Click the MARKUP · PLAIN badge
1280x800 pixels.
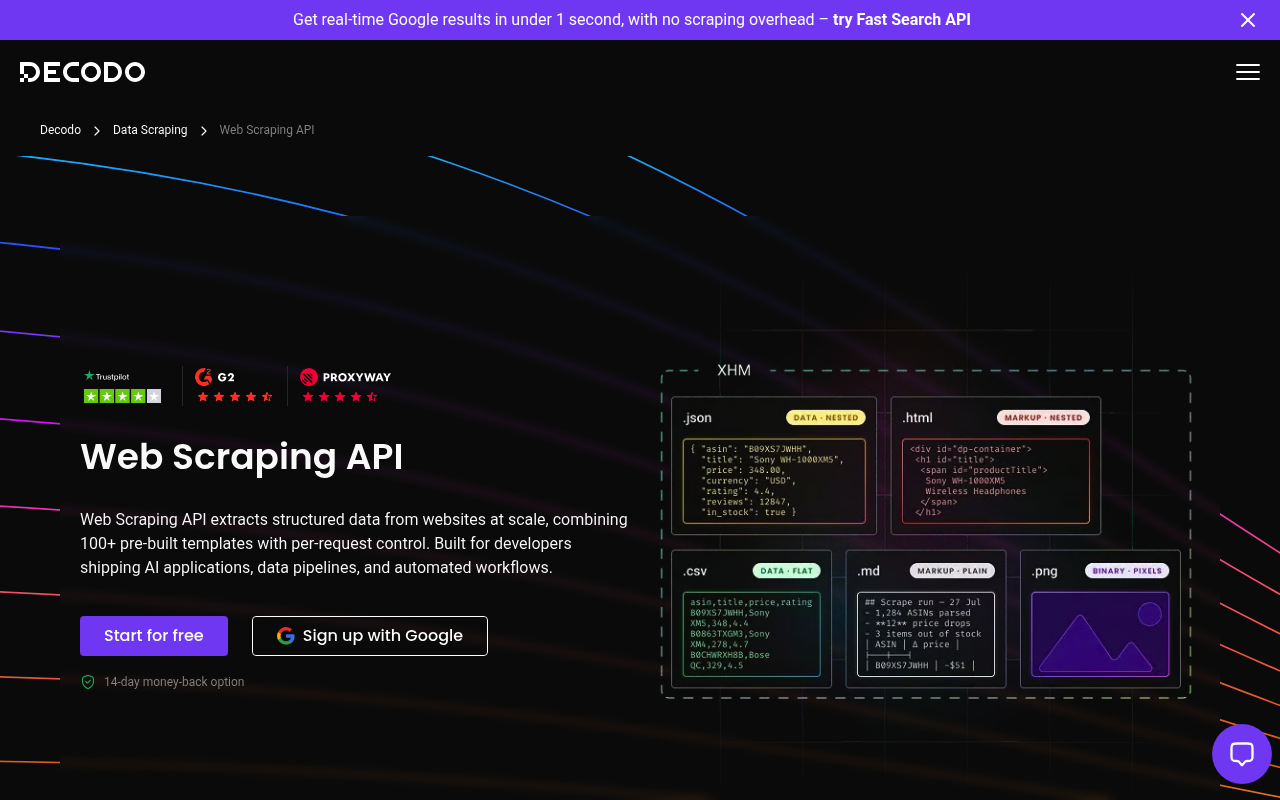point(952,571)
